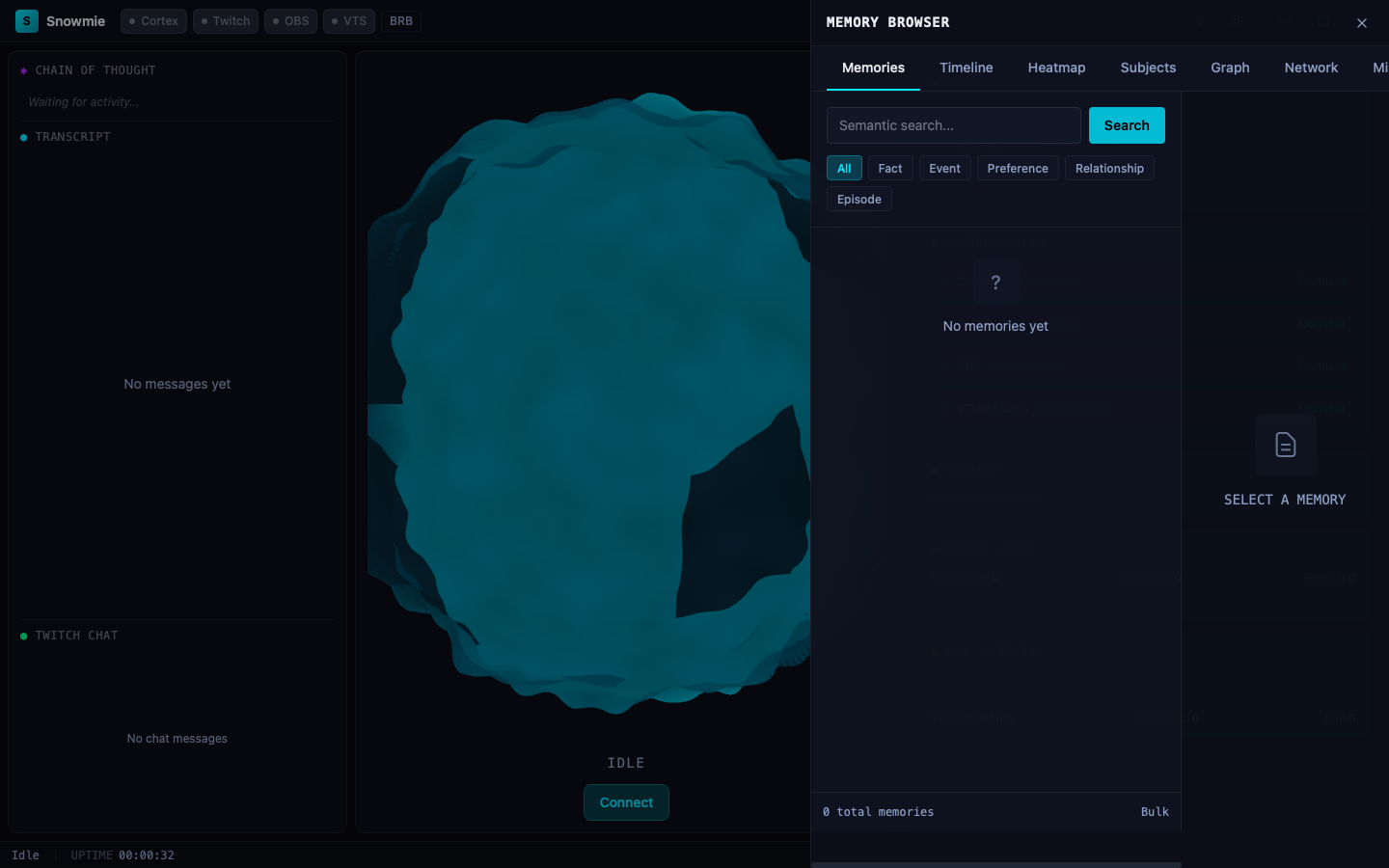This screenshot has height=868, width=1389.
Task: Click the Connect button under IDLE
Action: tap(626, 802)
